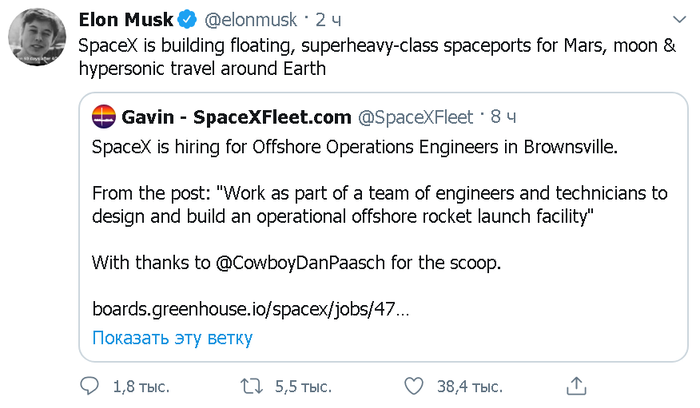The image size is (700, 408).
Task: Click "Показать эту ветку" to show thread
Action: click(172, 337)
